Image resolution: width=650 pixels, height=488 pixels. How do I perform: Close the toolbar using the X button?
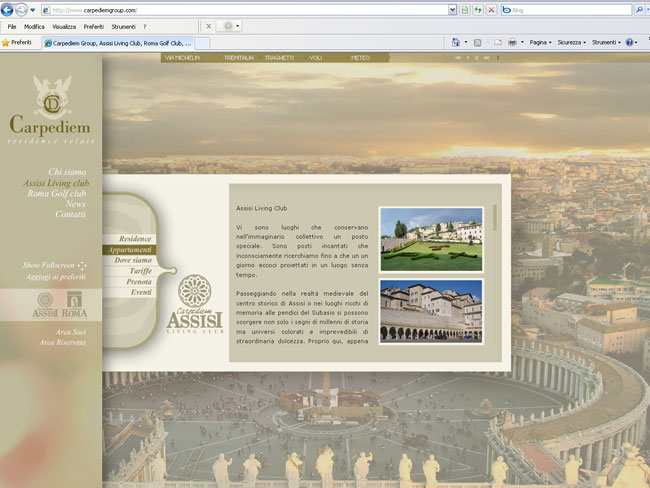209,27
